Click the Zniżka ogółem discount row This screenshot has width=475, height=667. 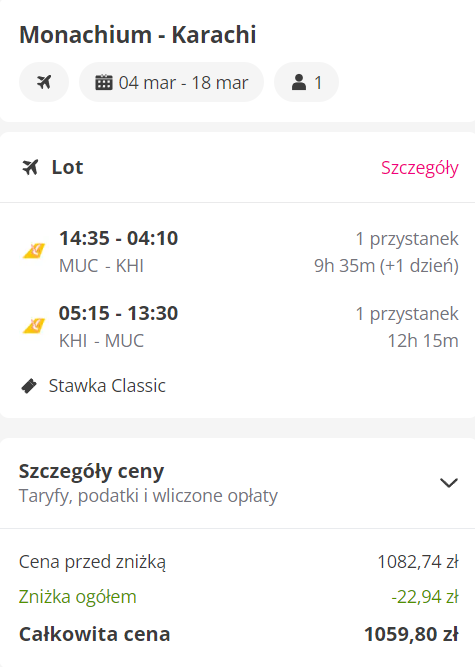coord(239,597)
